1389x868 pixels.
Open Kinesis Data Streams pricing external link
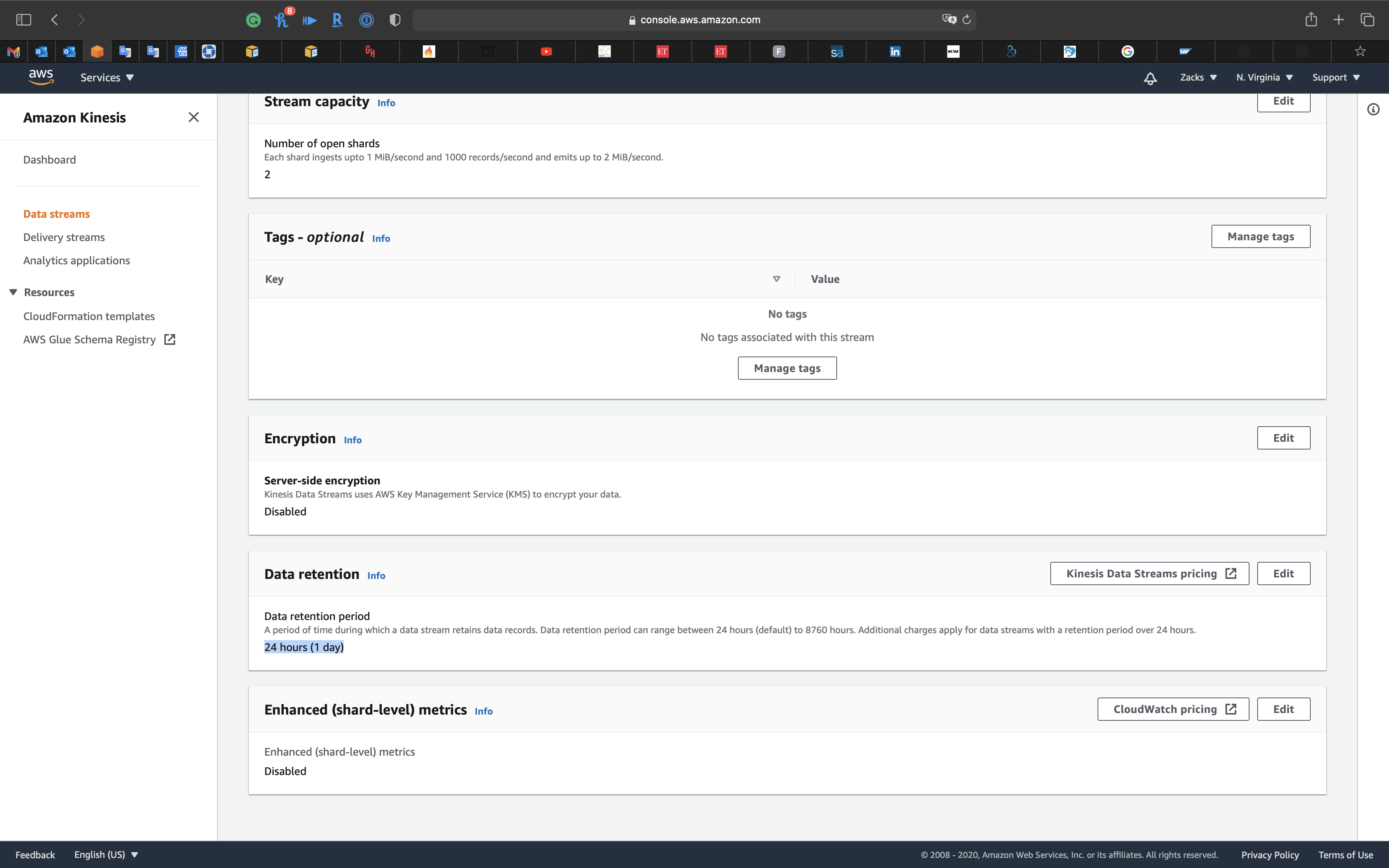tap(1149, 573)
